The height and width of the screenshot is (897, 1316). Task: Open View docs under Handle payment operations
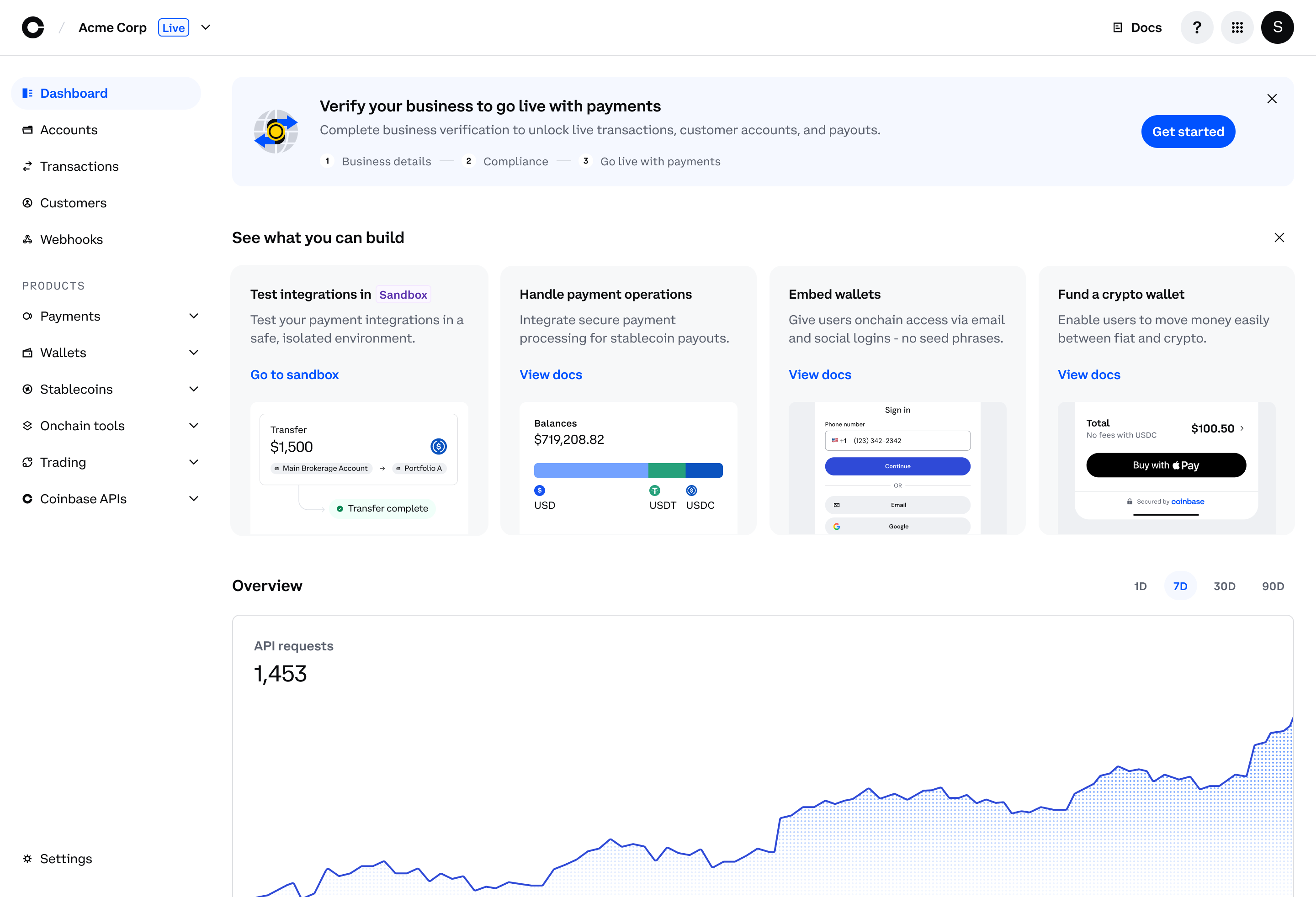point(551,375)
